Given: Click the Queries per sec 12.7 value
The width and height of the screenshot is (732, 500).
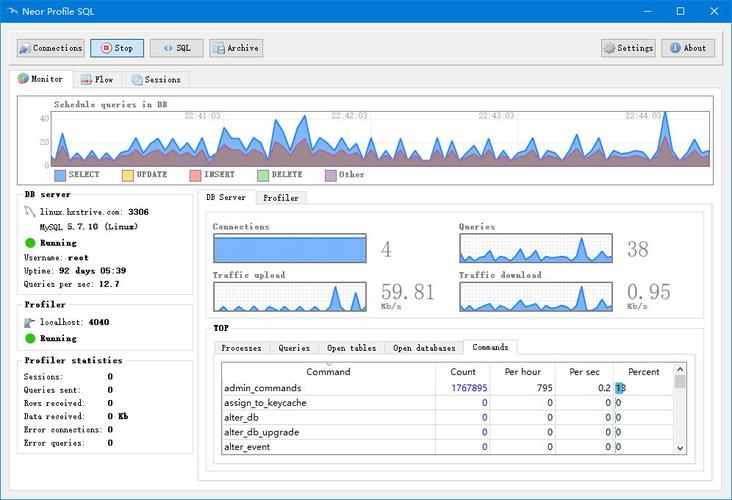Looking at the screenshot, I should [109, 284].
